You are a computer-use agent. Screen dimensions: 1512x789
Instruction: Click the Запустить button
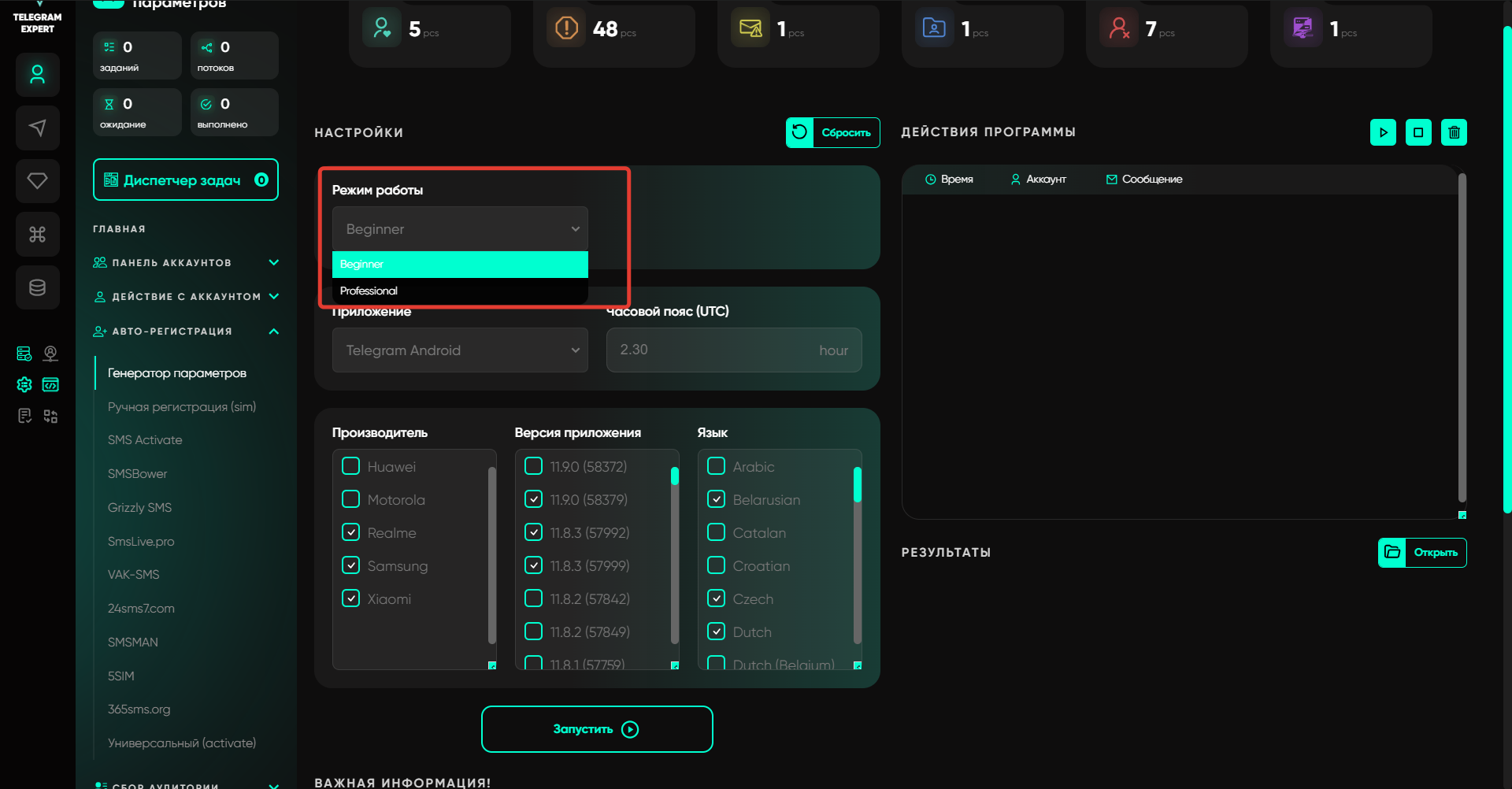[596, 729]
